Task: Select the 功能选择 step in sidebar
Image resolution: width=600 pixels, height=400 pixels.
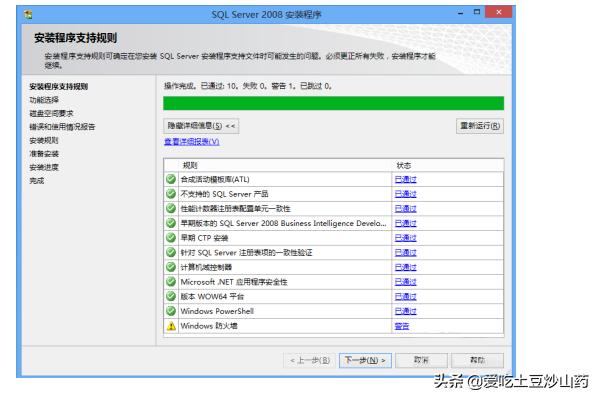Action: 44,100
